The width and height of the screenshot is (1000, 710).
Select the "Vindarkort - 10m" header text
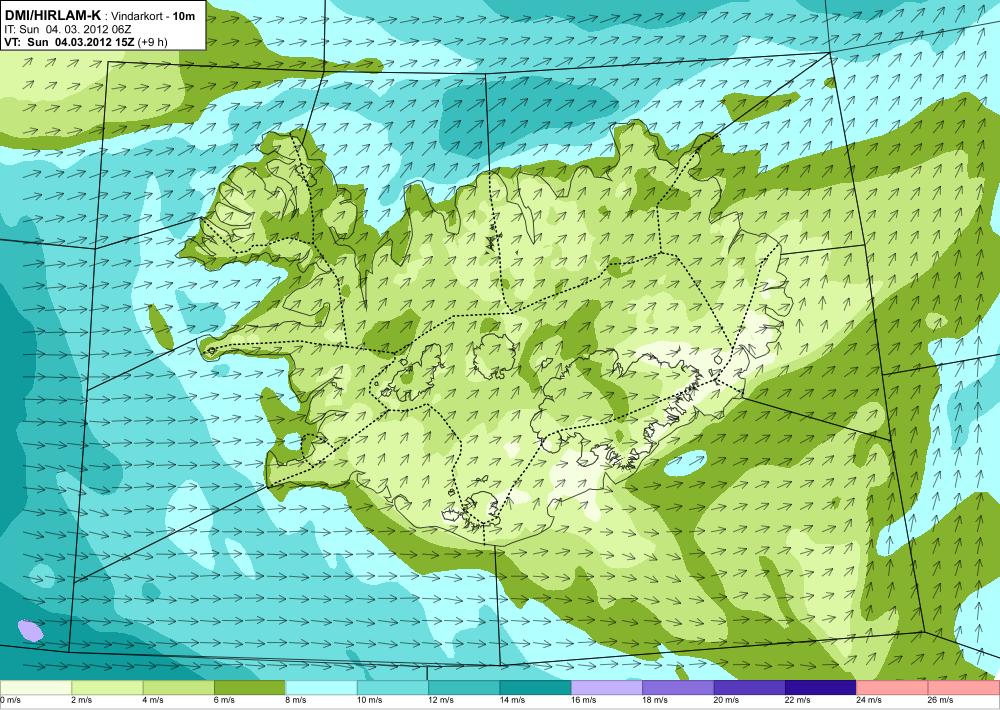tap(153, 16)
